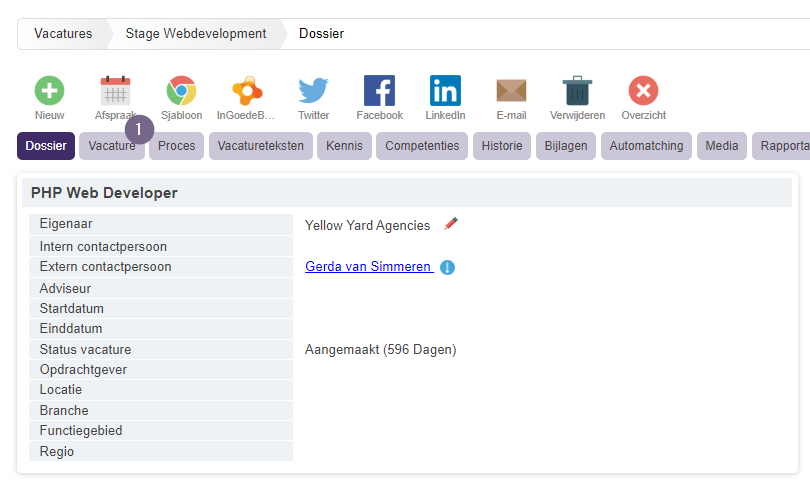Delete using Verwijderen trash icon

tap(577, 90)
